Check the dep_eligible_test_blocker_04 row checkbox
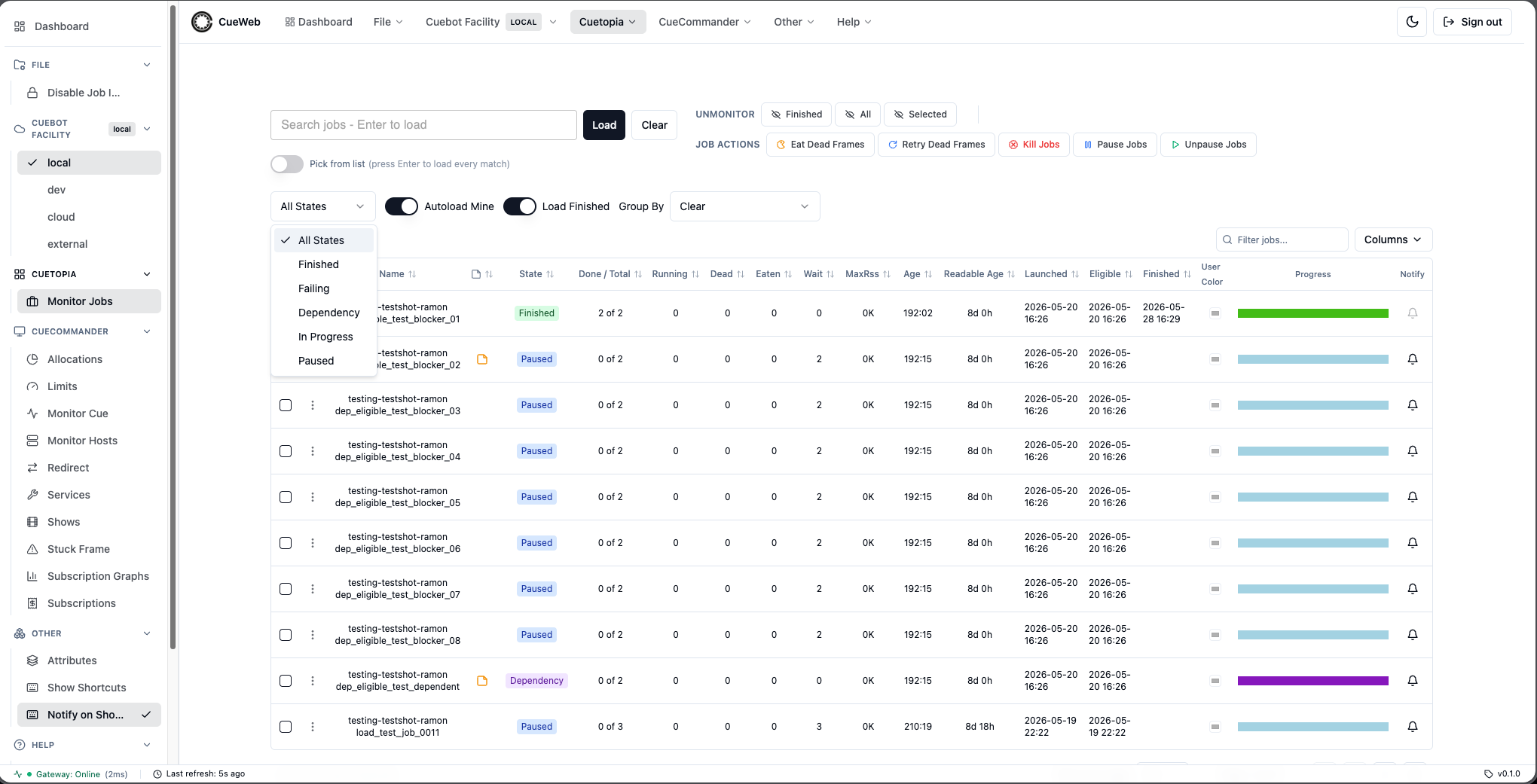Image resolution: width=1537 pixels, height=784 pixels. click(x=286, y=451)
